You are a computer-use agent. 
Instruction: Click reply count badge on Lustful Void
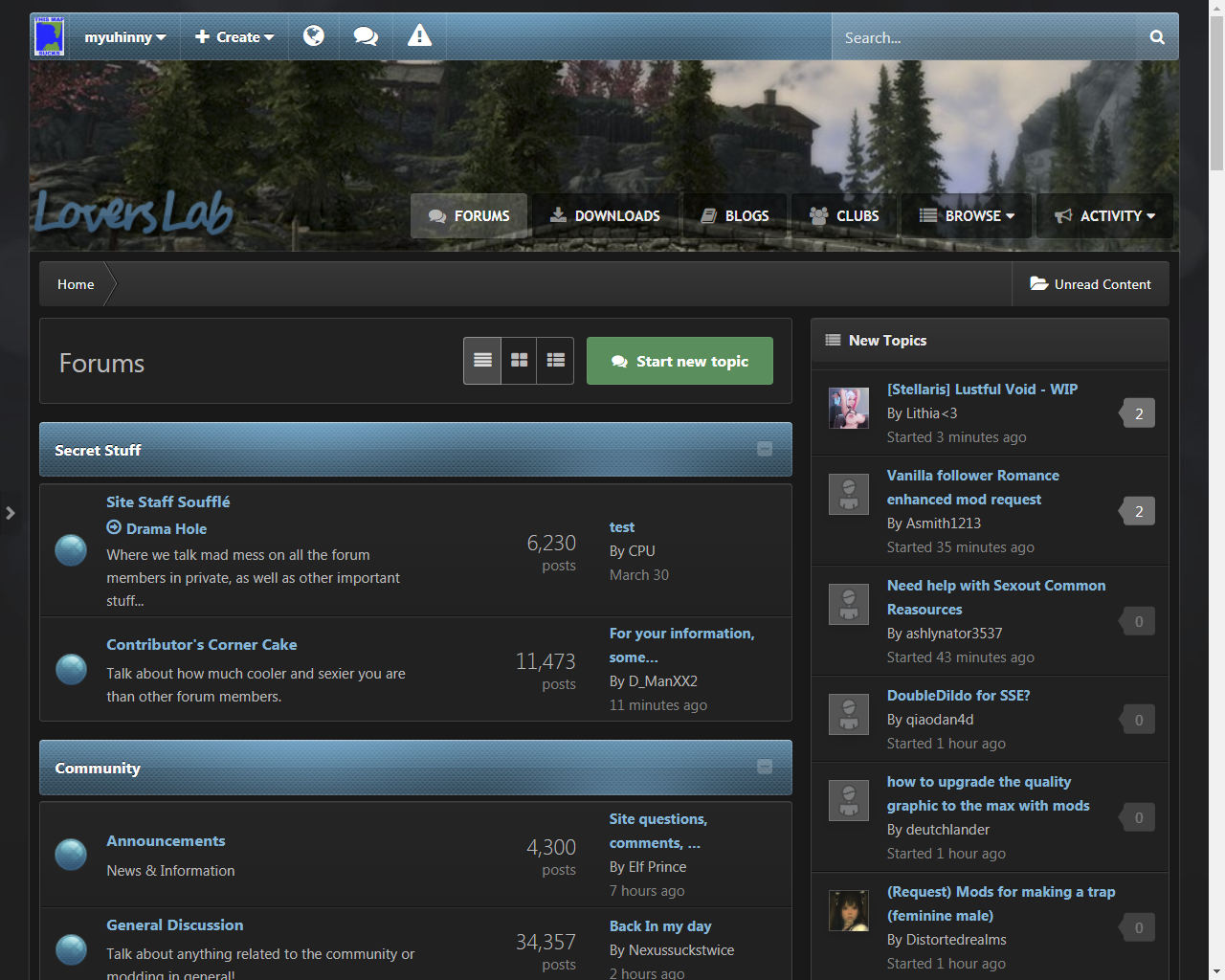coord(1137,413)
